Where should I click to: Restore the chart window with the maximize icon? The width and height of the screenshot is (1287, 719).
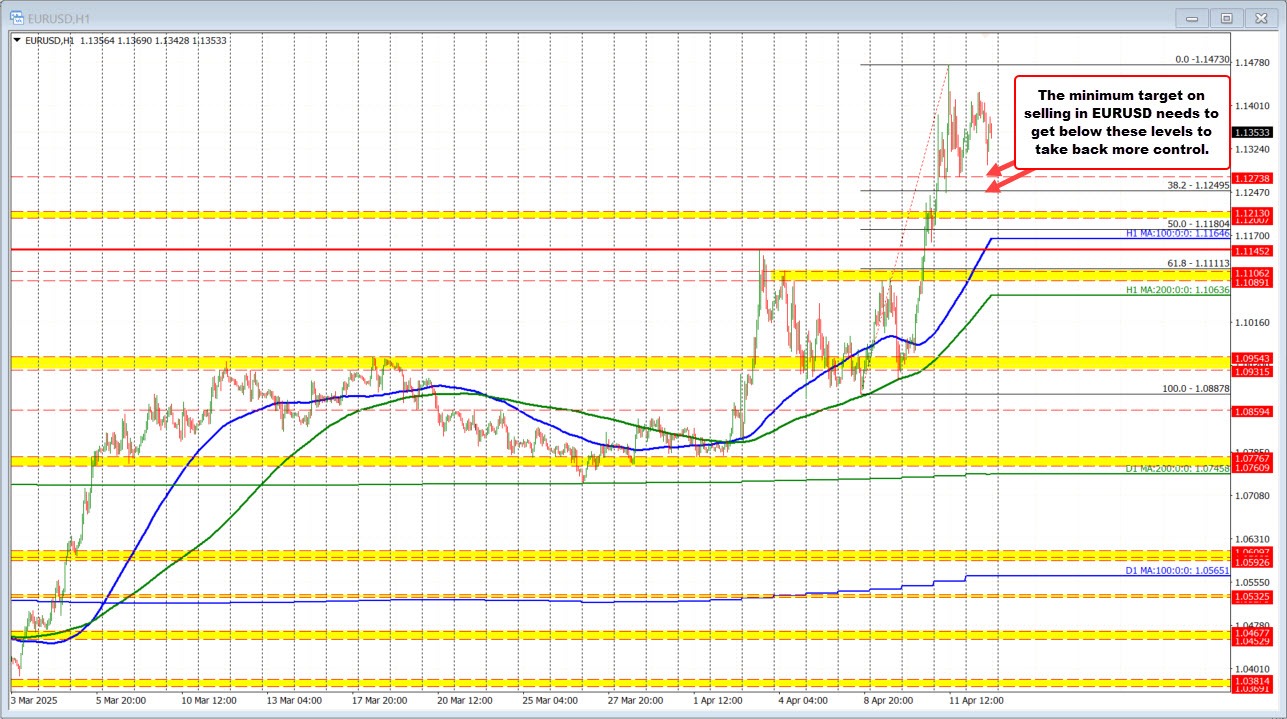tap(1226, 17)
